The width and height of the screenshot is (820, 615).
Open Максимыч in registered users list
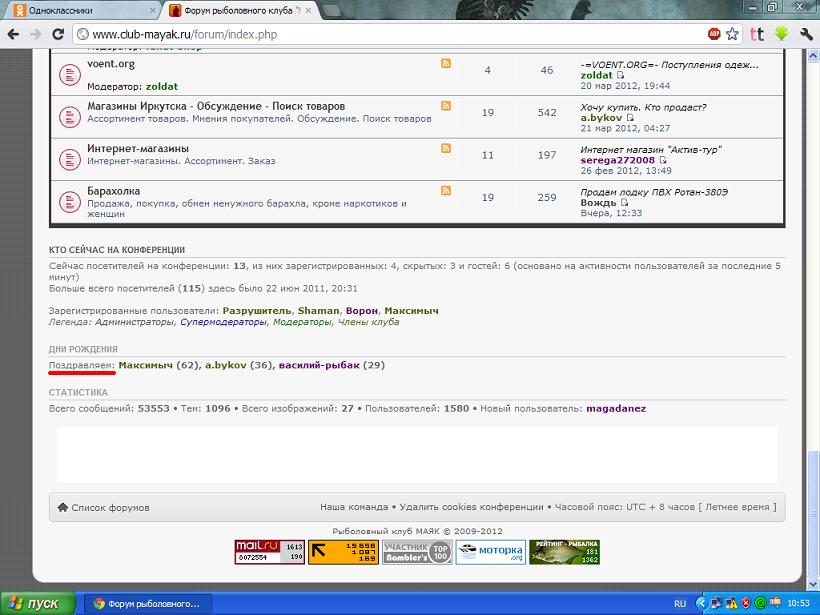[x=411, y=311]
